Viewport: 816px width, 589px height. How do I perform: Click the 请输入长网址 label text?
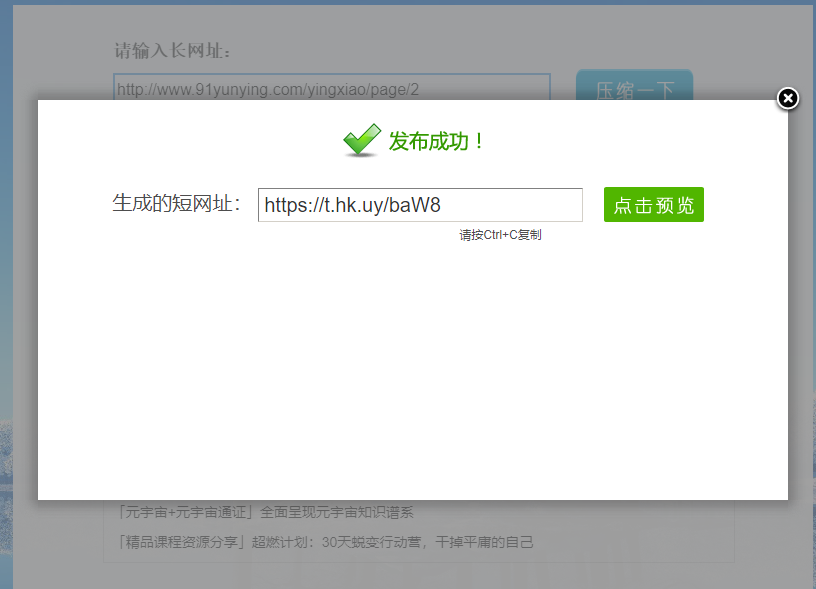[x=172, y=51]
